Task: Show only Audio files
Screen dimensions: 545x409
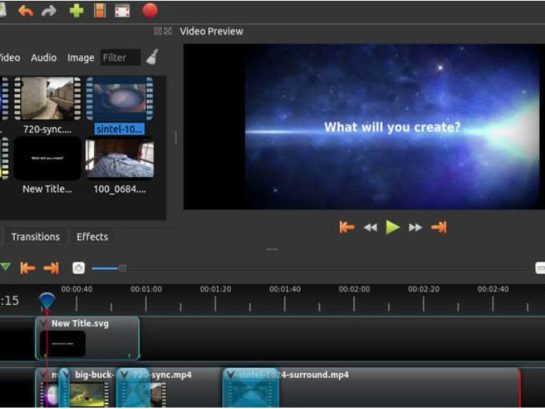Action: point(43,58)
